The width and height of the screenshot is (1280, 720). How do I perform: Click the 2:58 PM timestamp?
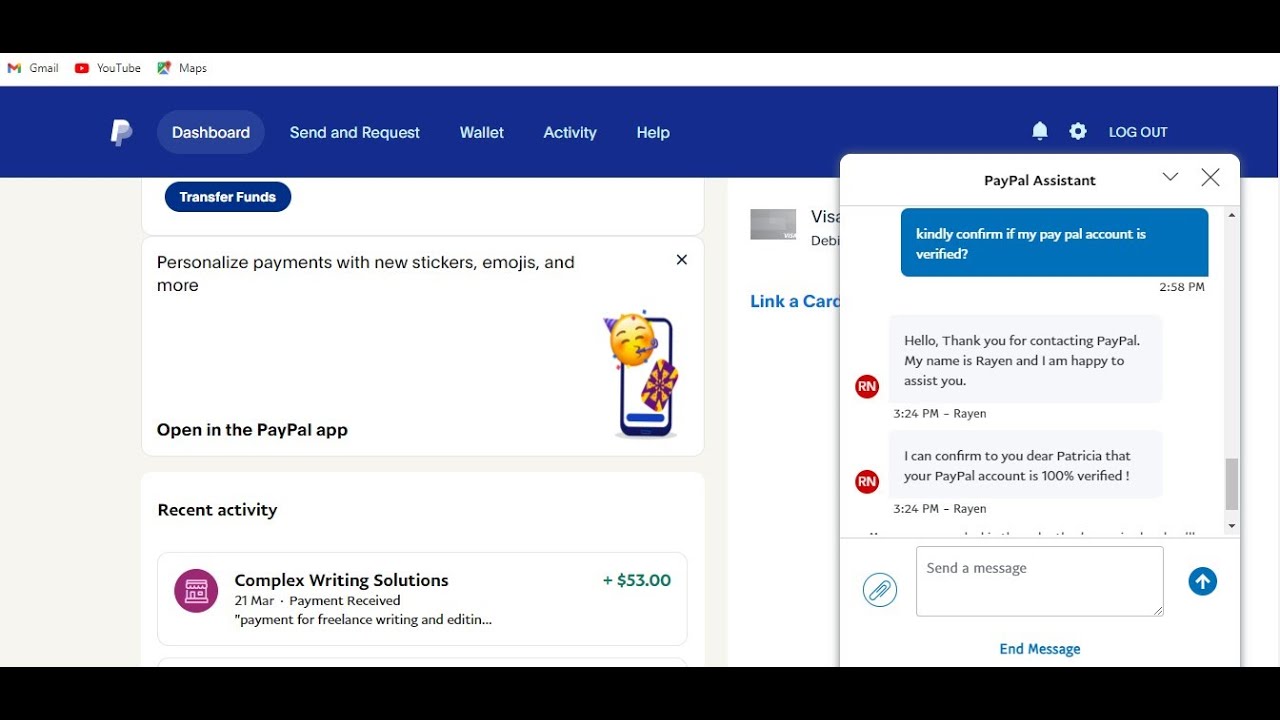pyautogui.click(x=1182, y=287)
